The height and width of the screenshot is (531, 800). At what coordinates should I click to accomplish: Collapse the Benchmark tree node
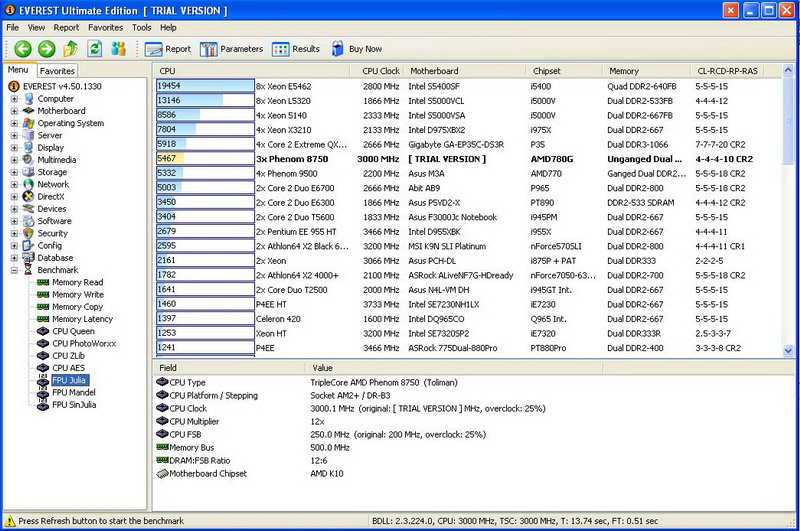(x=14, y=270)
